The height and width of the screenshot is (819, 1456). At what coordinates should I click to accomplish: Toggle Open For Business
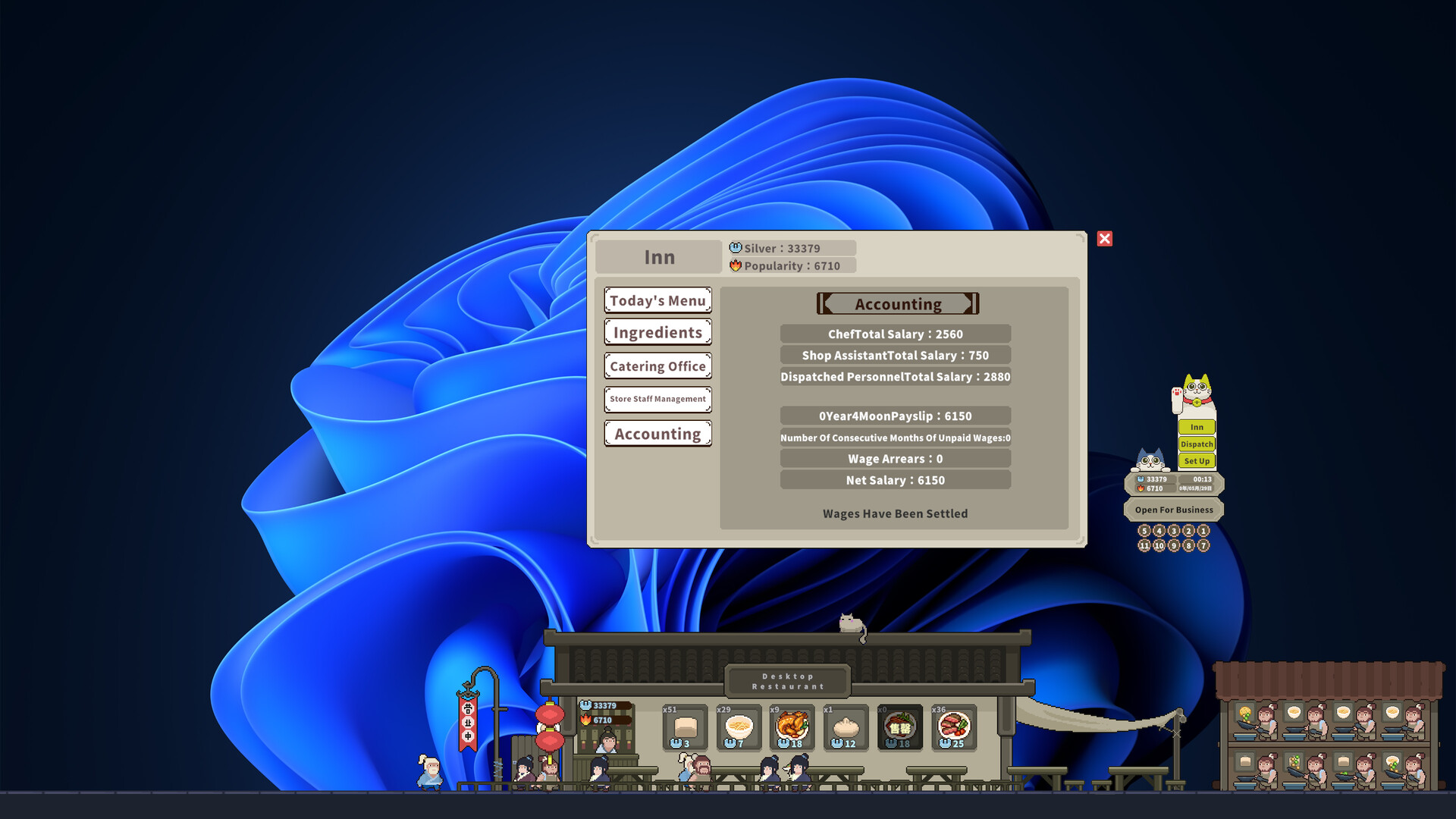point(1173,510)
